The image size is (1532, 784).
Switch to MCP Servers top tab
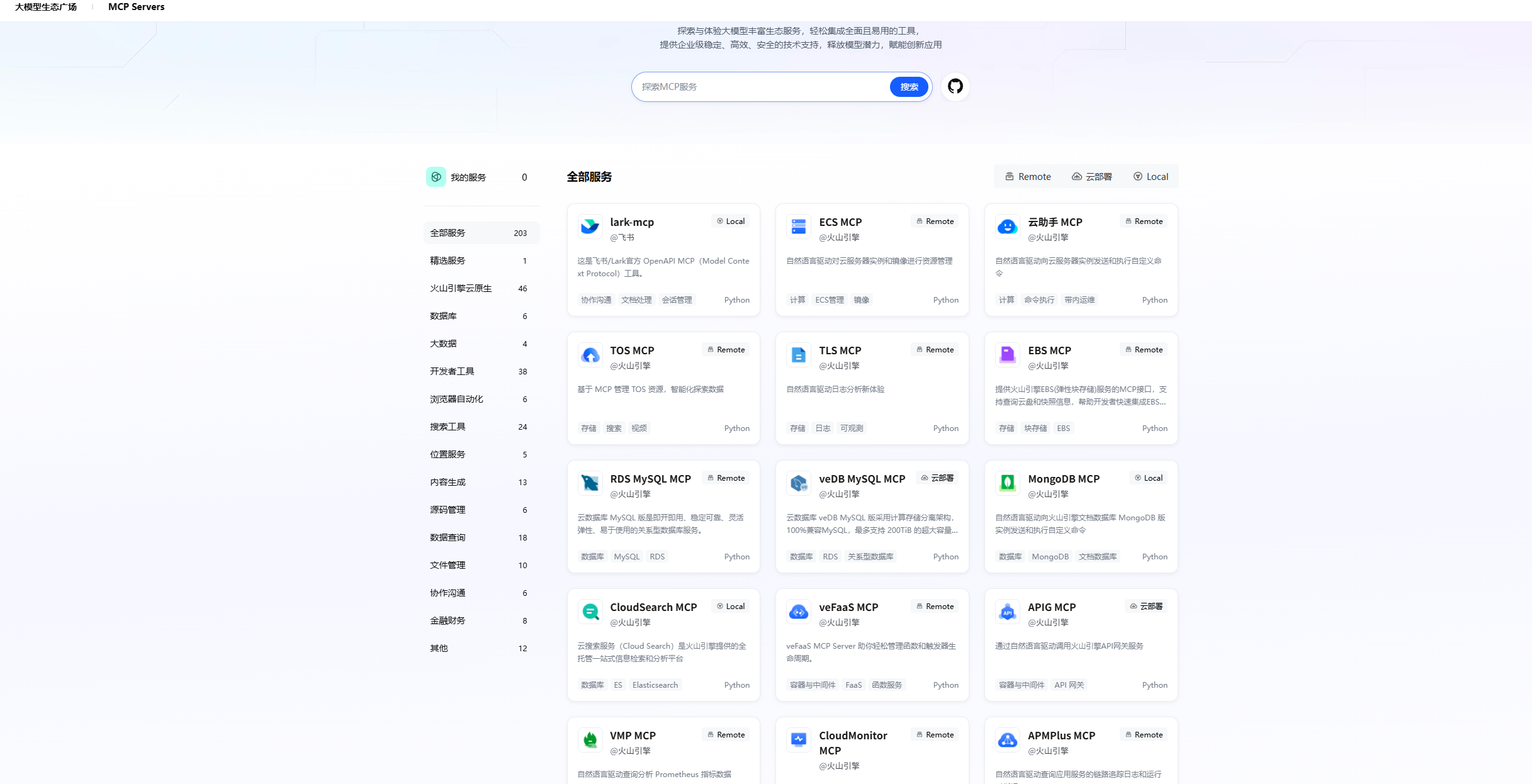coord(136,7)
